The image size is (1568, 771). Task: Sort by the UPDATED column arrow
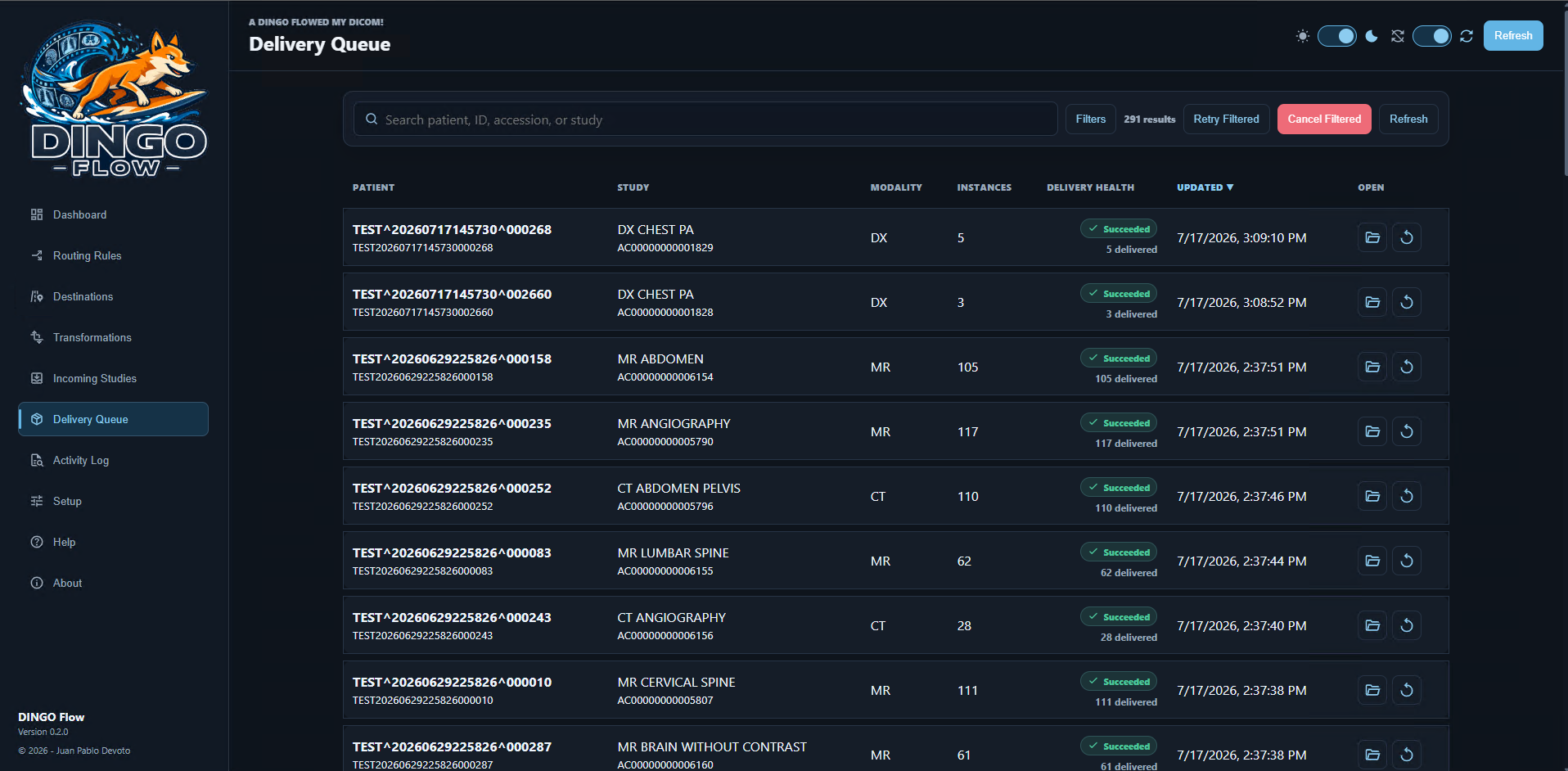pyautogui.click(x=1230, y=187)
